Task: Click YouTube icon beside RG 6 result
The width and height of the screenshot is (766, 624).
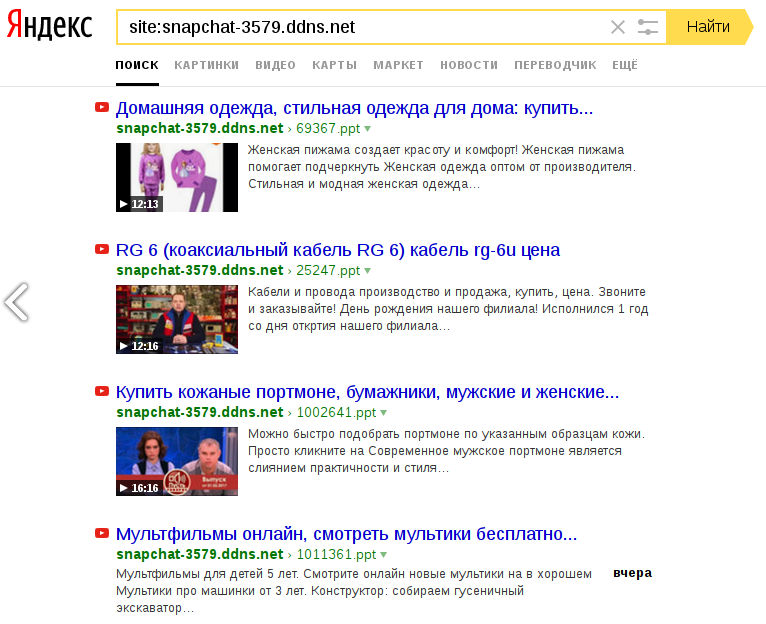Action: tap(102, 249)
